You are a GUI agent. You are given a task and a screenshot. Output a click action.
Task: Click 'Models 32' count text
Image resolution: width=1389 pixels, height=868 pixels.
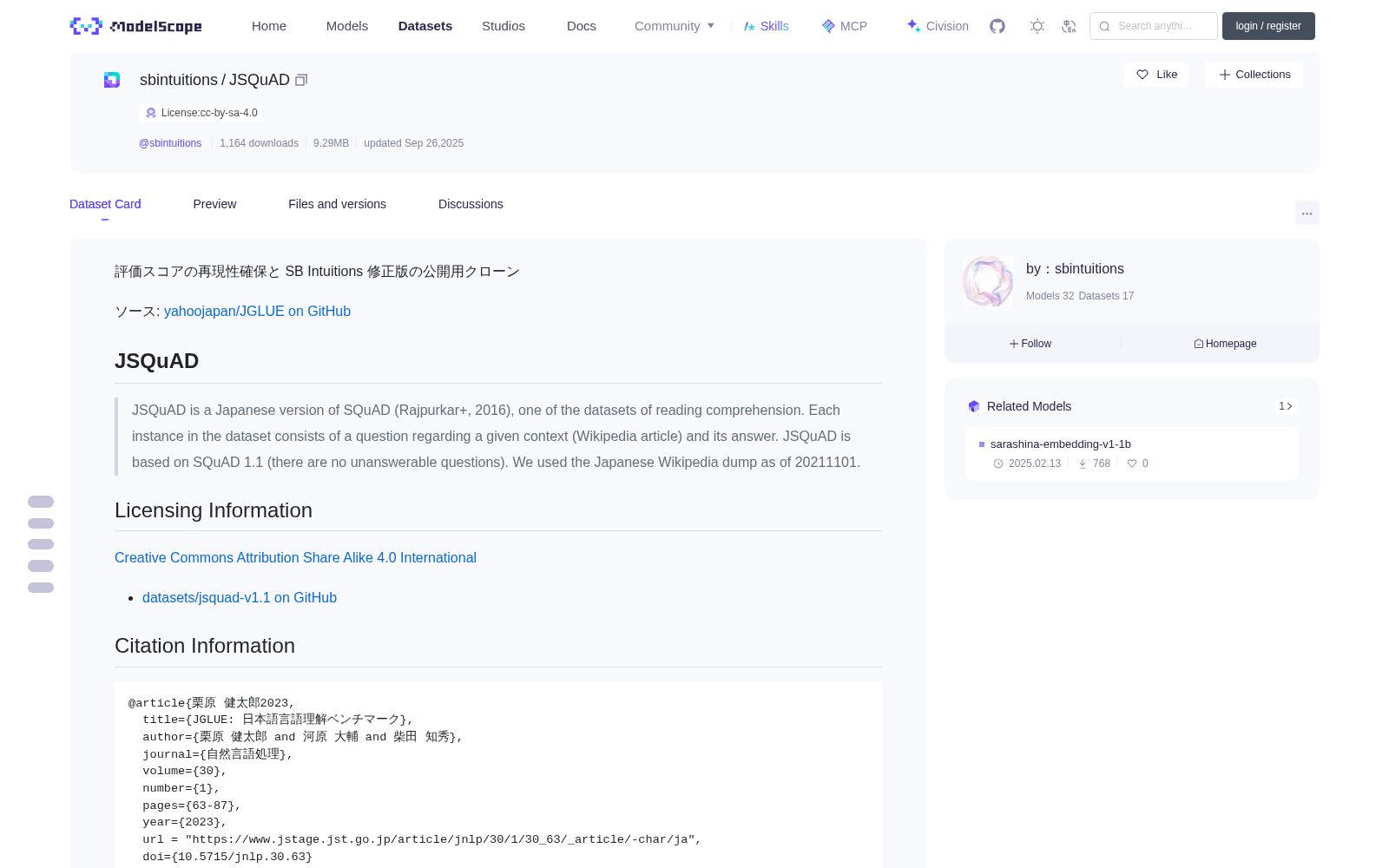click(1050, 296)
